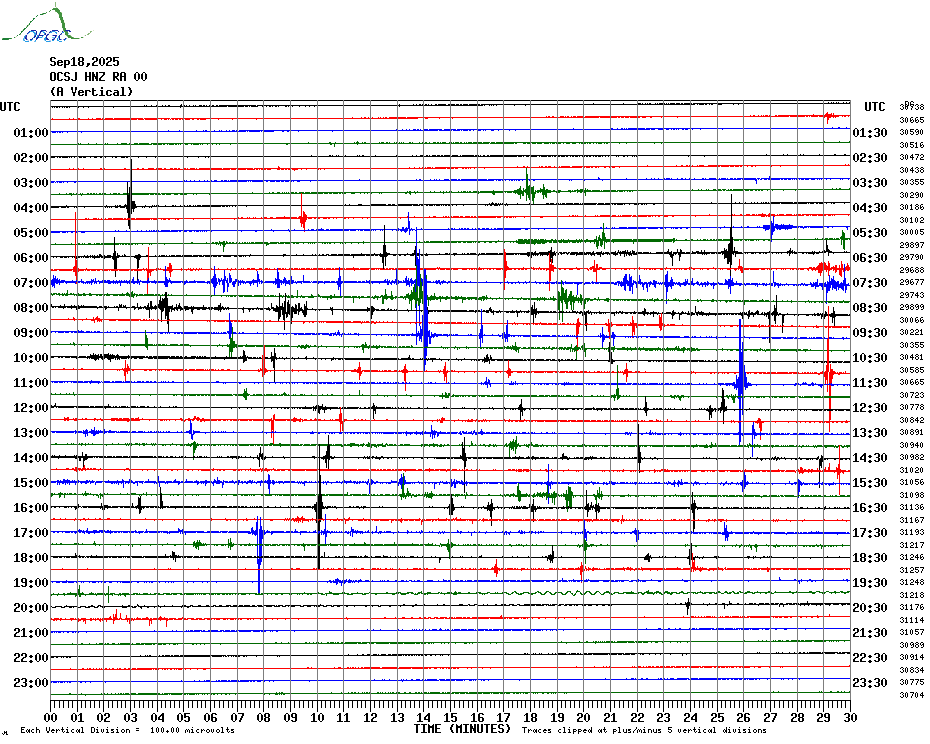Click the '09:00' hour label on left axis
Image resolution: width=930 pixels, height=744 pixels.
coord(31,332)
